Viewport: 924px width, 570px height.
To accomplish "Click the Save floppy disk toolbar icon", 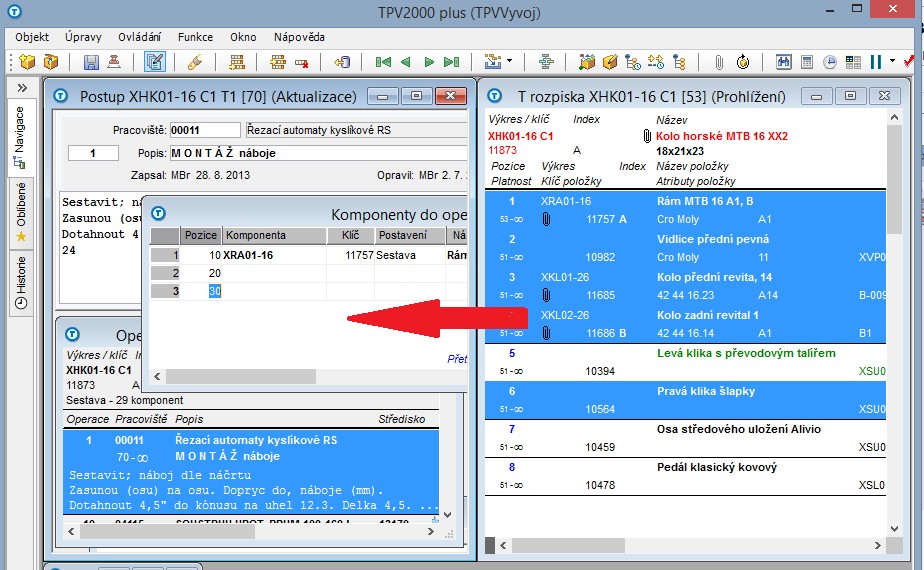I will tap(91, 62).
